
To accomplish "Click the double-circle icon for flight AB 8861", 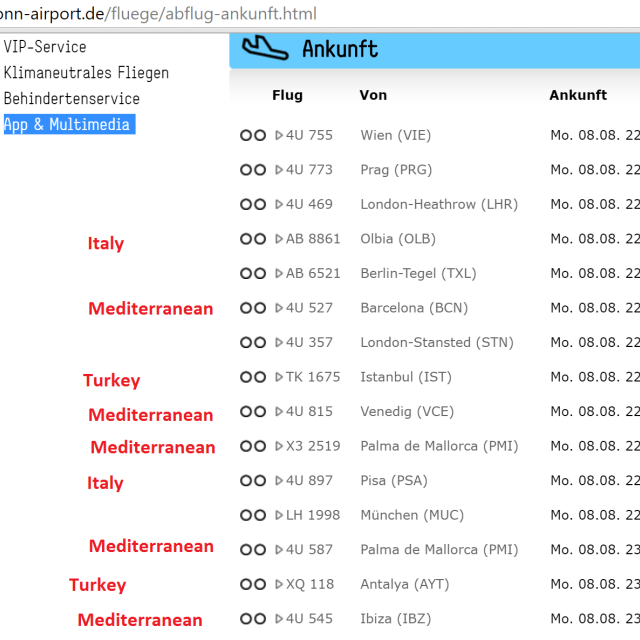I will 253,239.
